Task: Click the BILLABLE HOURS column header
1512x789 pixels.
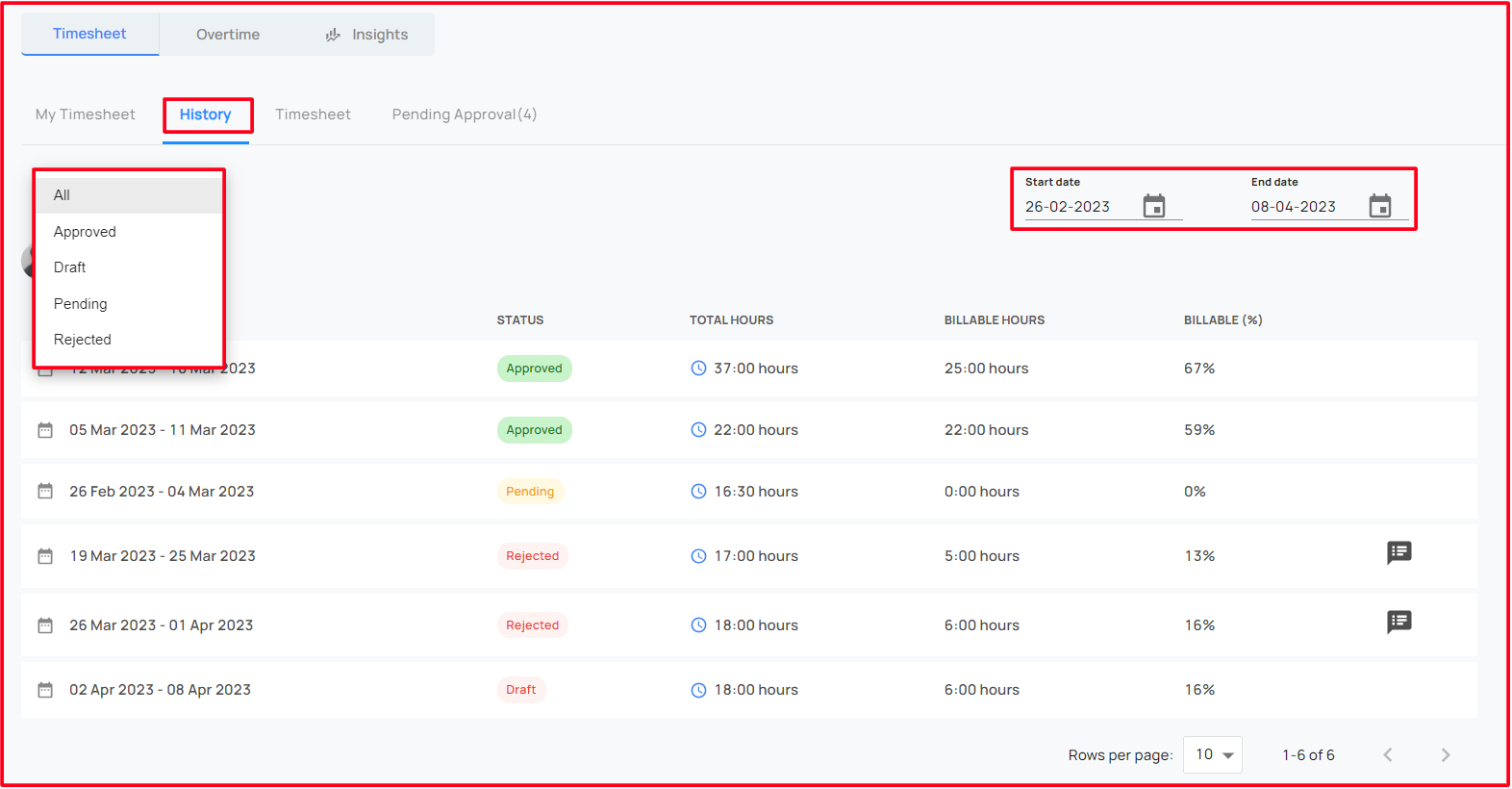Action: pos(995,320)
